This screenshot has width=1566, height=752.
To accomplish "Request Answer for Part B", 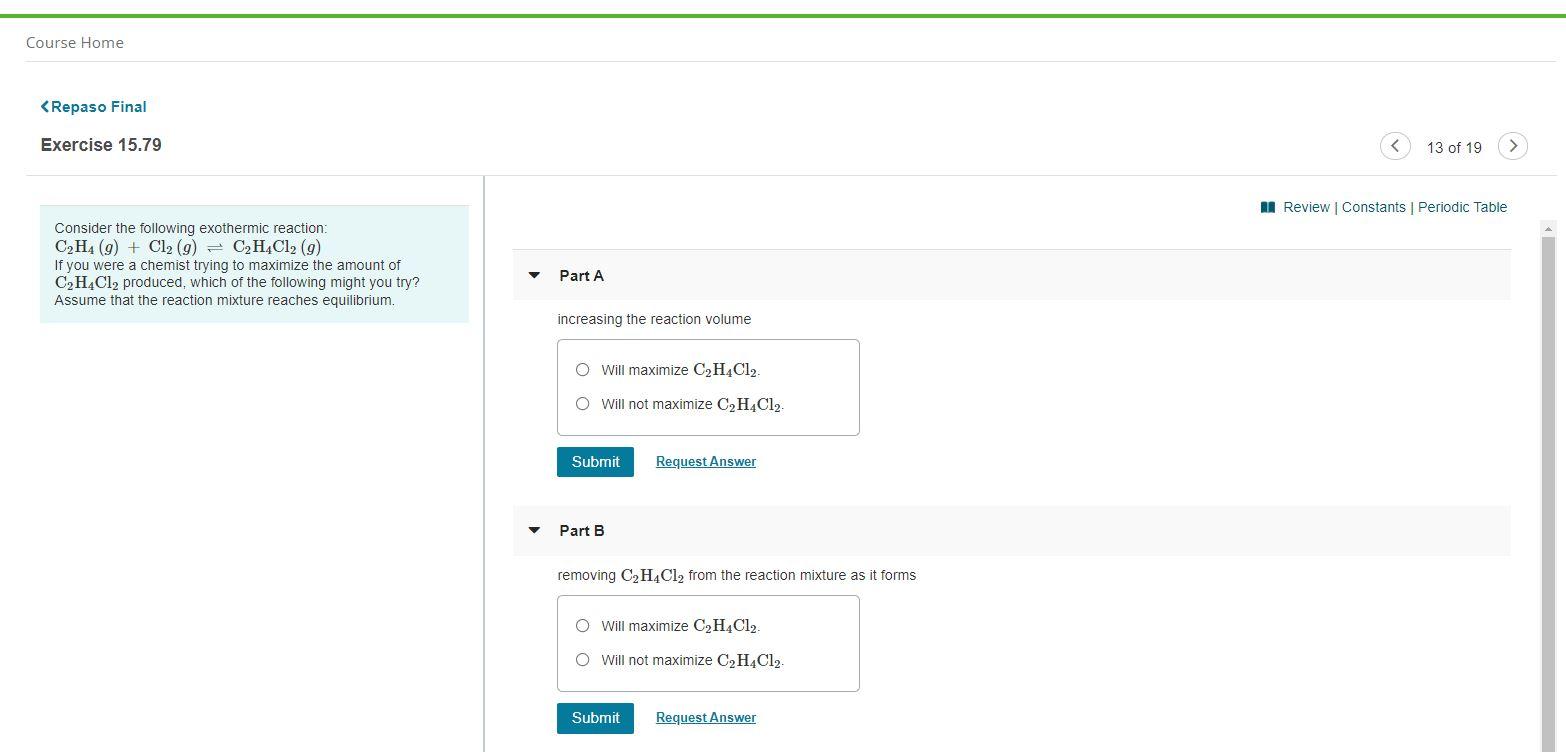I will coord(705,717).
